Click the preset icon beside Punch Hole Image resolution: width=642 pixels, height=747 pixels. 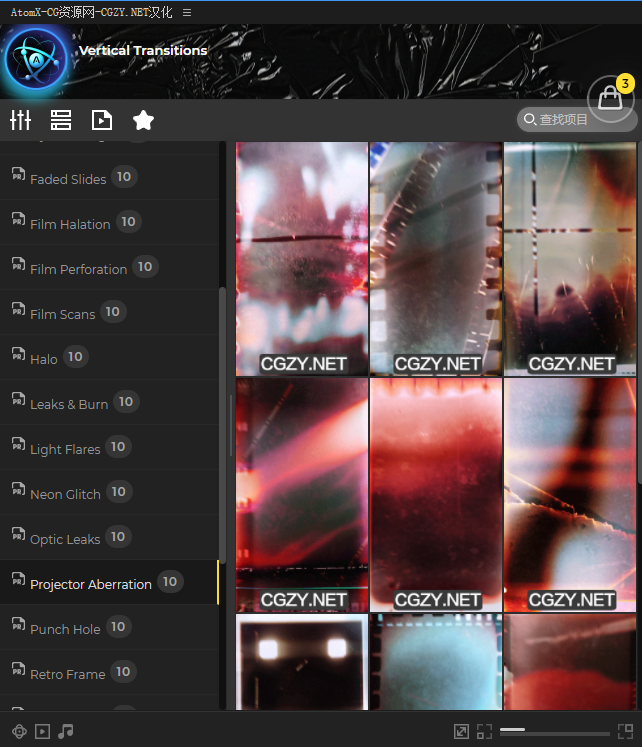19,624
